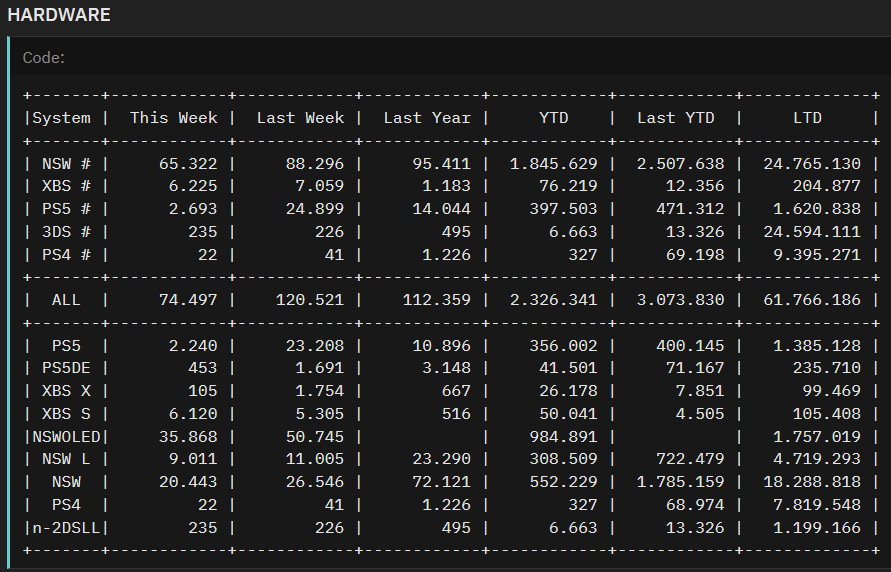Select the Last Week column header
Image resolution: width=891 pixels, height=572 pixels.
[300, 118]
